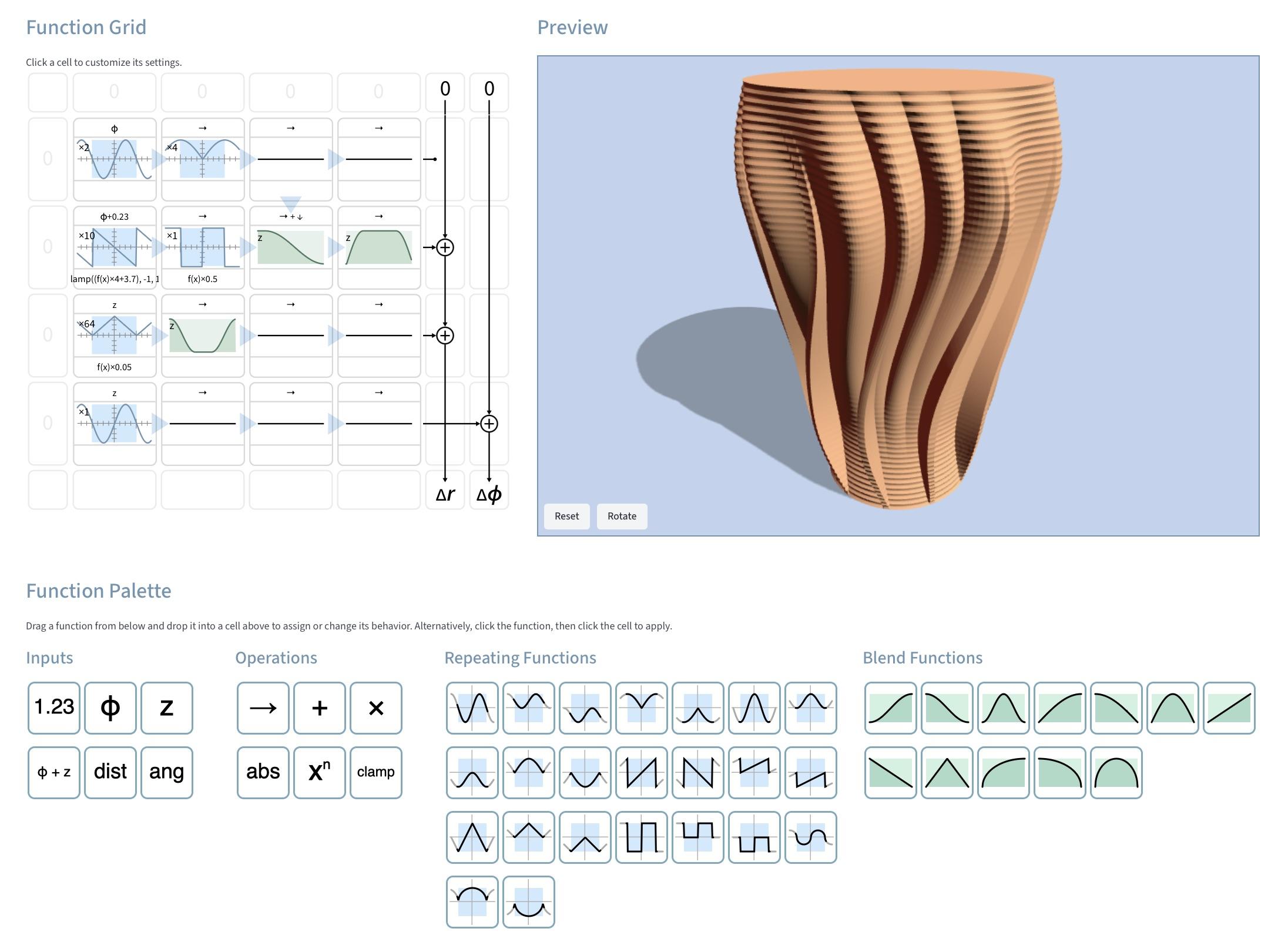This screenshot has width=1288, height=952.
Task: Pick the xⁿ power operation tile
Action: coord(319,772)
